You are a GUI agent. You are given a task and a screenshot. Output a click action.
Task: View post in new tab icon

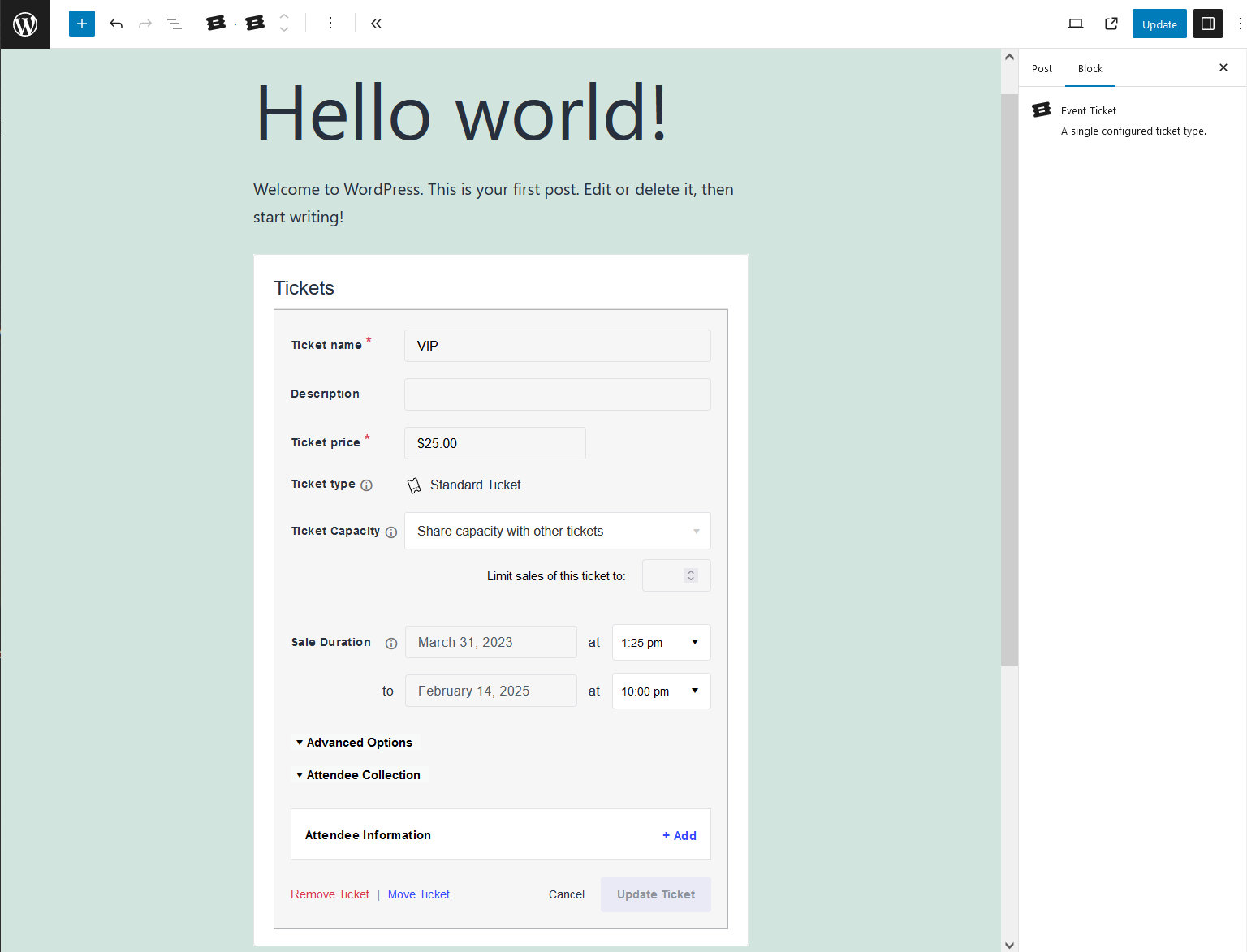coord(1111,24)
